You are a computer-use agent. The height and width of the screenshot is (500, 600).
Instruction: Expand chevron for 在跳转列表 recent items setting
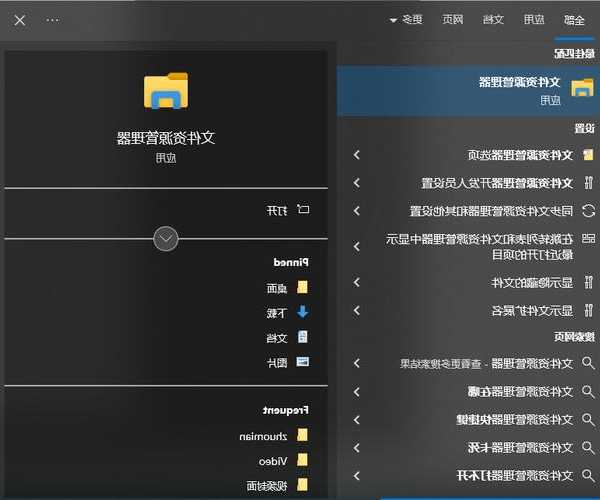point(357,246)
